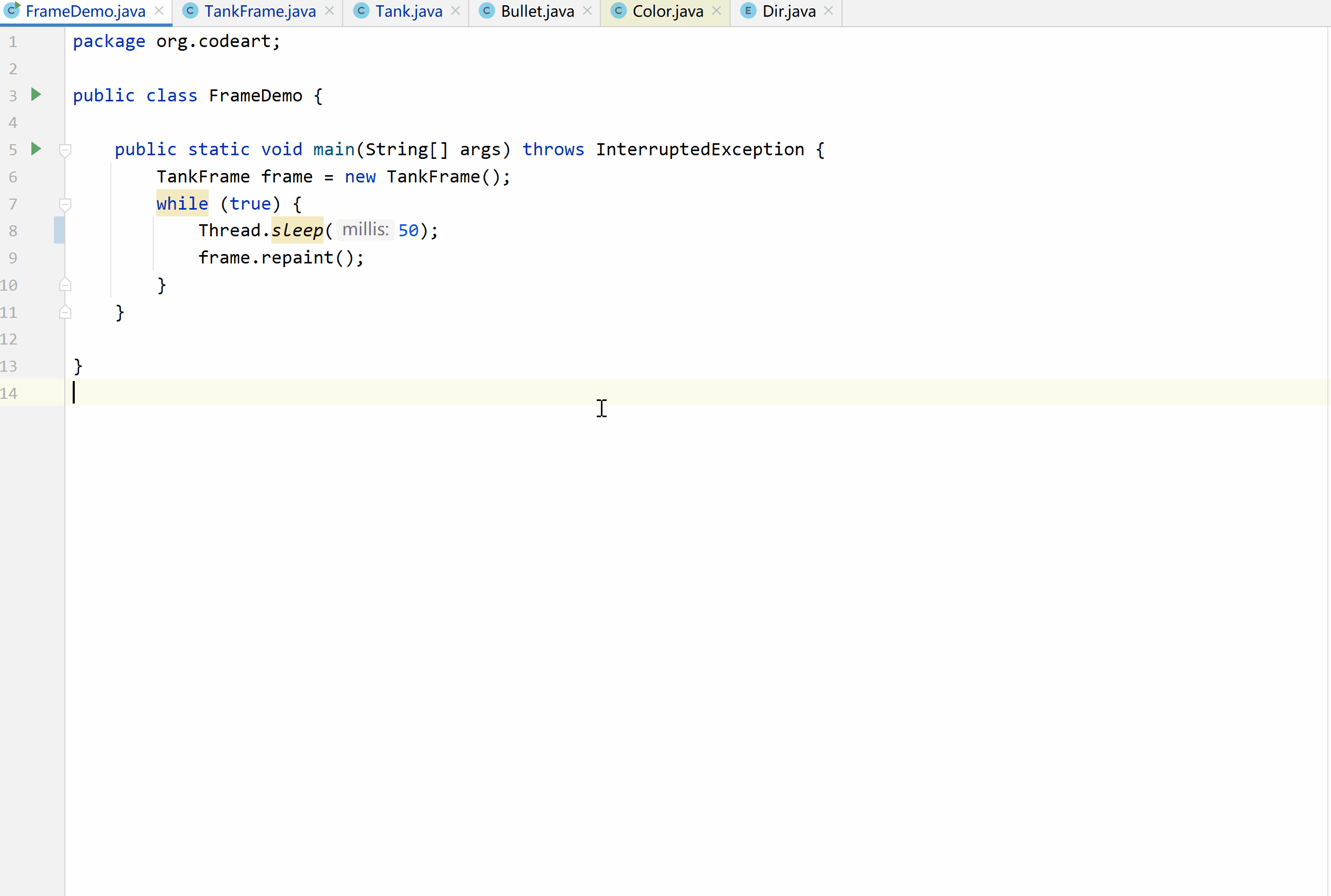Click the 'sleep' method call on line 8

(297, 231)
